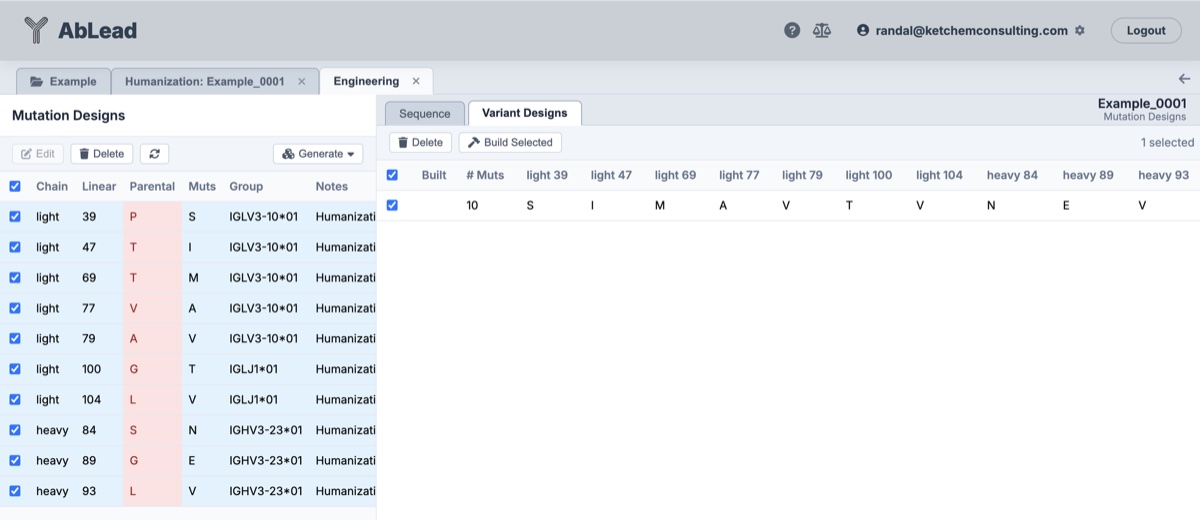
Task: Deselect the 10-mutation variant design row checkbox
Action: click(392, 206)
